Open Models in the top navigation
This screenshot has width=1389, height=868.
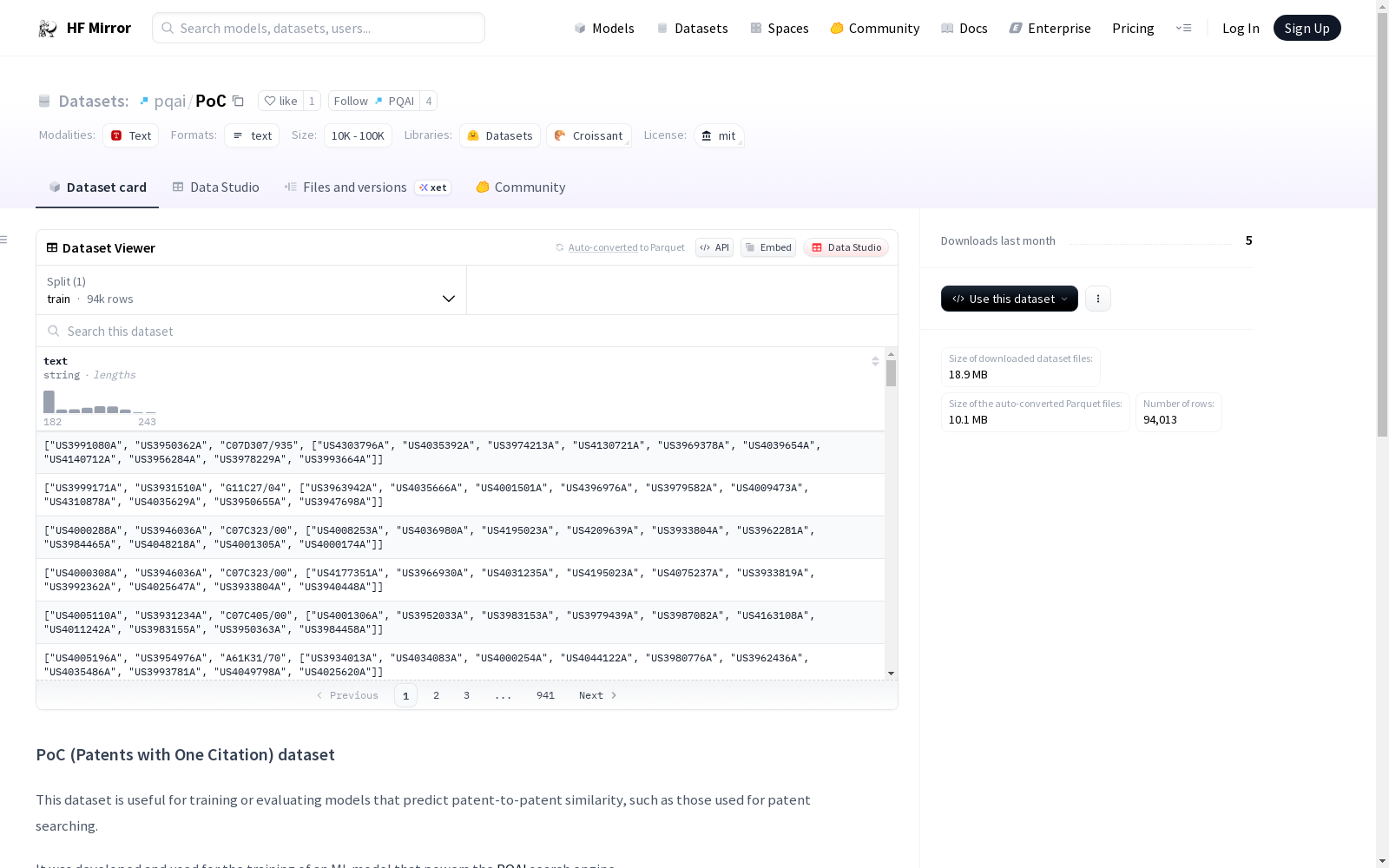tap(604, 28)
